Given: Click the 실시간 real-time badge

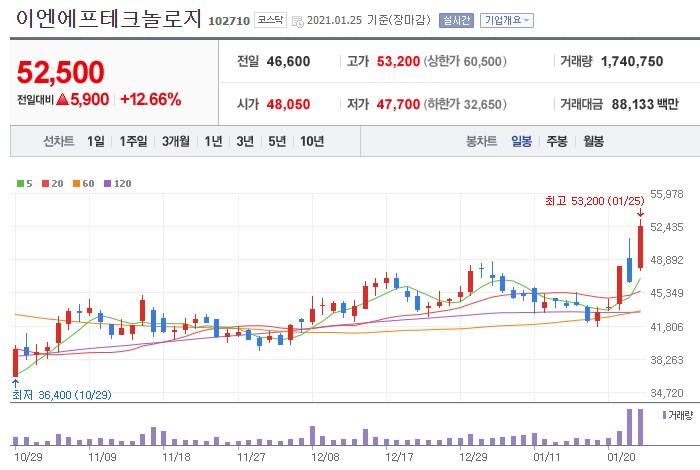Looking at the screenshot, I should [x=456, y=21].
